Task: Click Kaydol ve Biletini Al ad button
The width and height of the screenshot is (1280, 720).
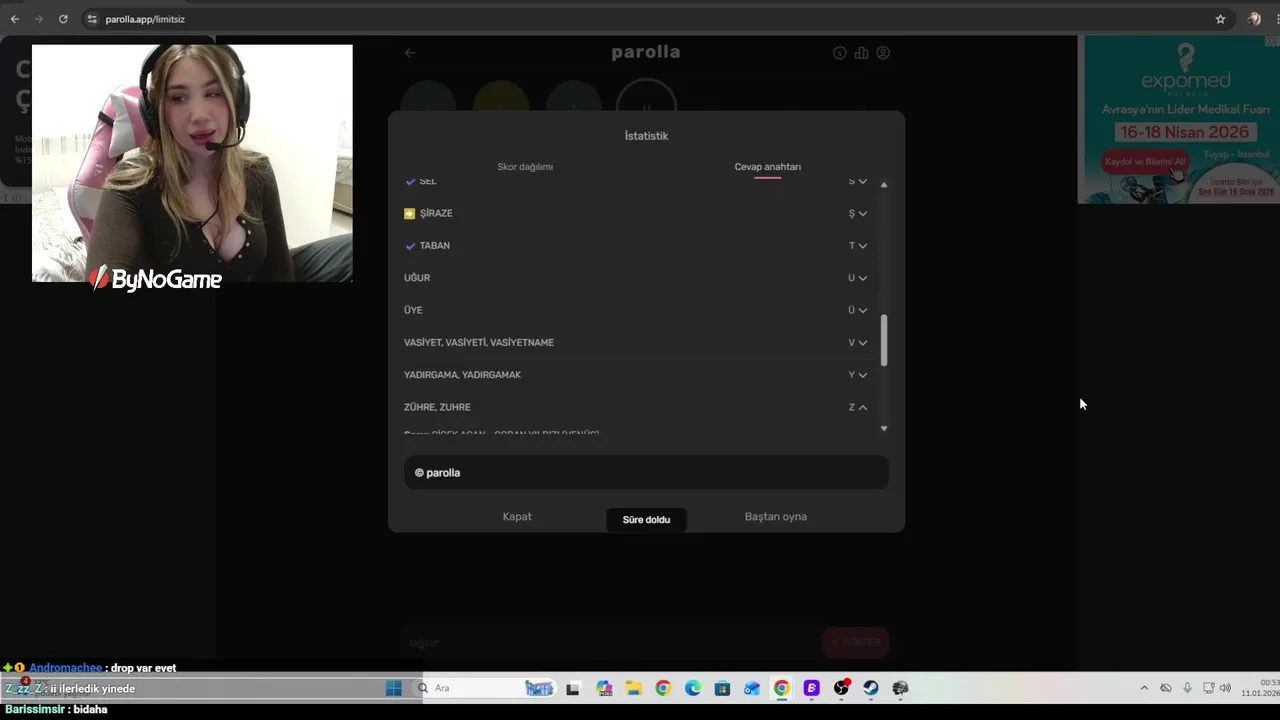Action: point(1146,161)
